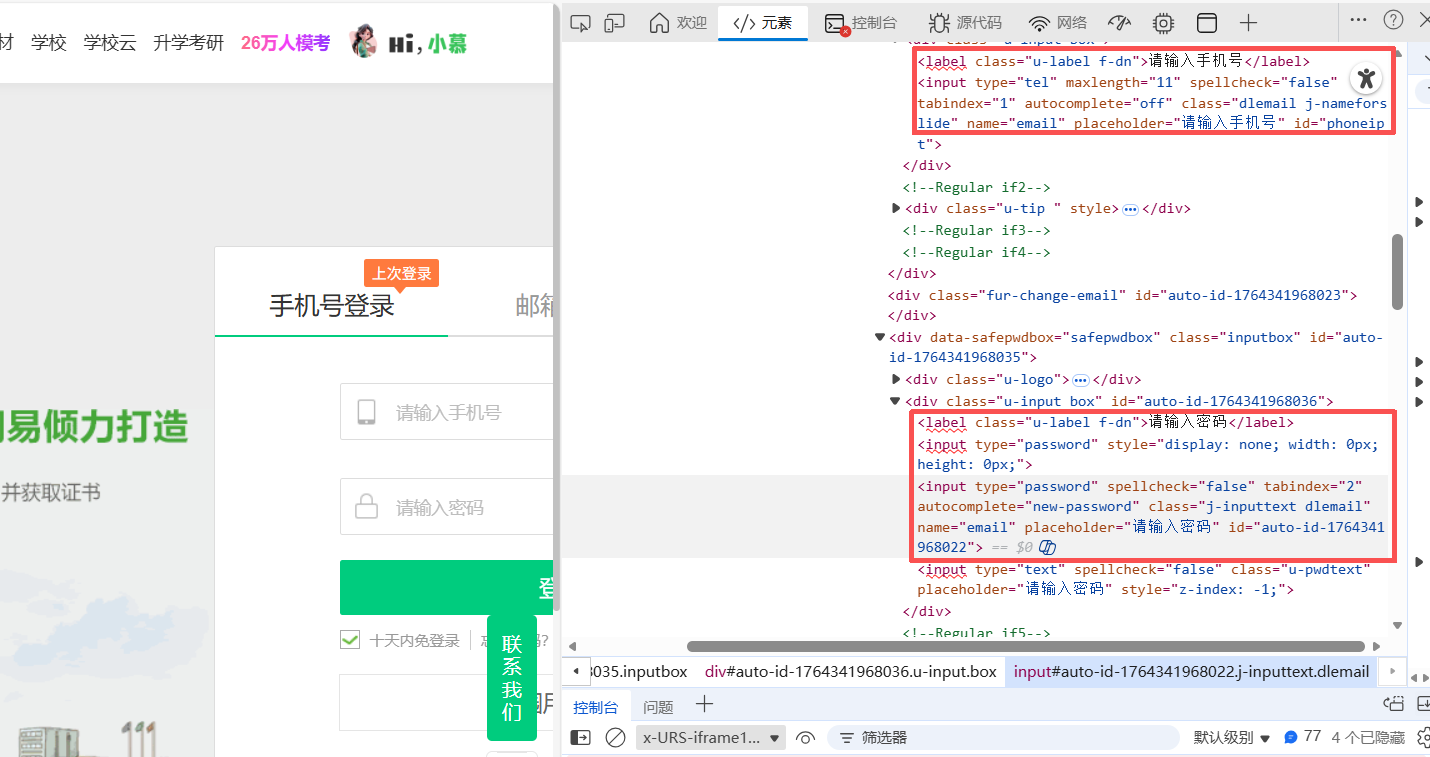Collapse the safepwdbox inputbox div node

click(x=879, y=337)
